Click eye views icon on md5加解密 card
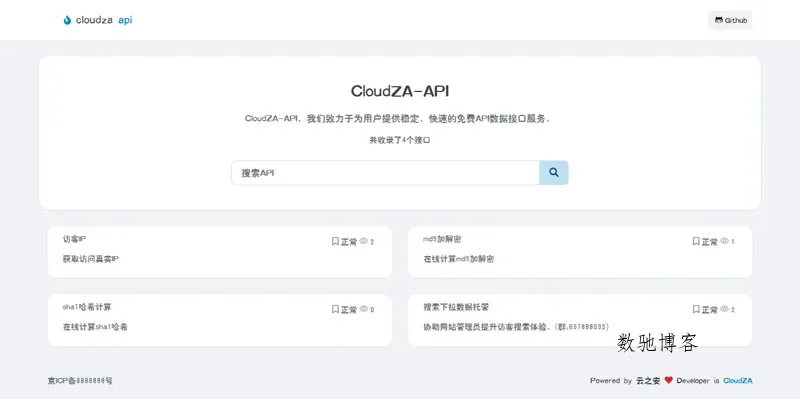Viewport: 800px width, 399px height. pos(724,241)
